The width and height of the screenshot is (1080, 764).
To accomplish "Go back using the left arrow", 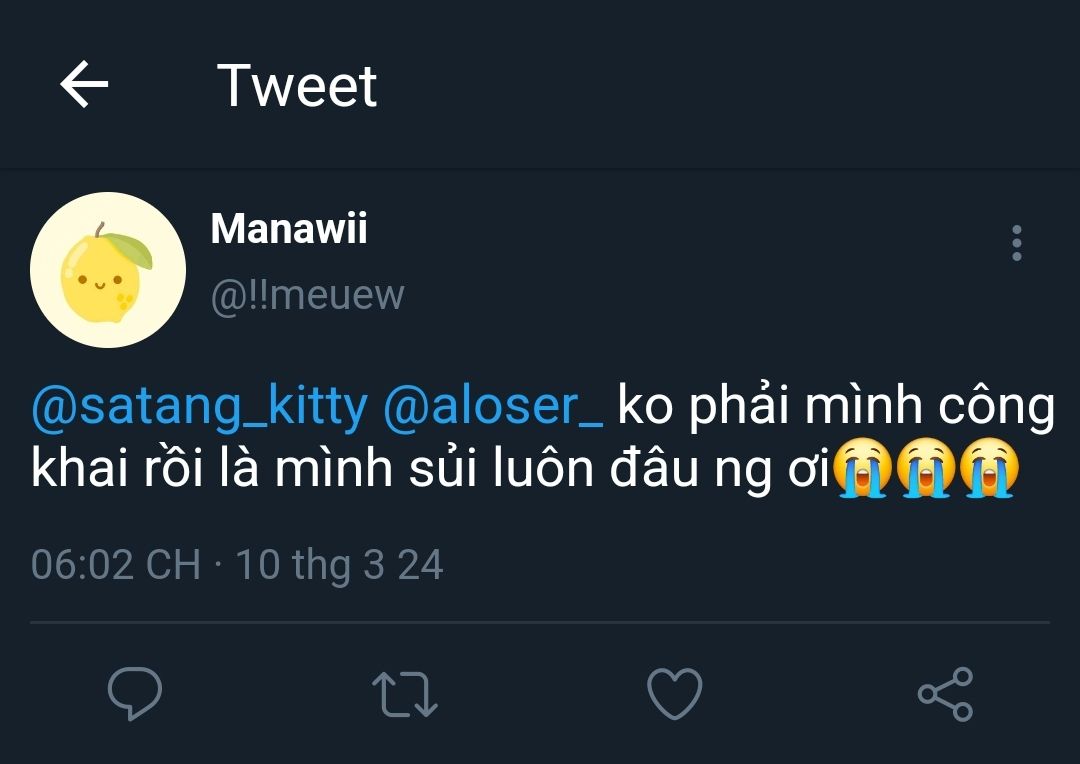I will (x=84, y=86).
